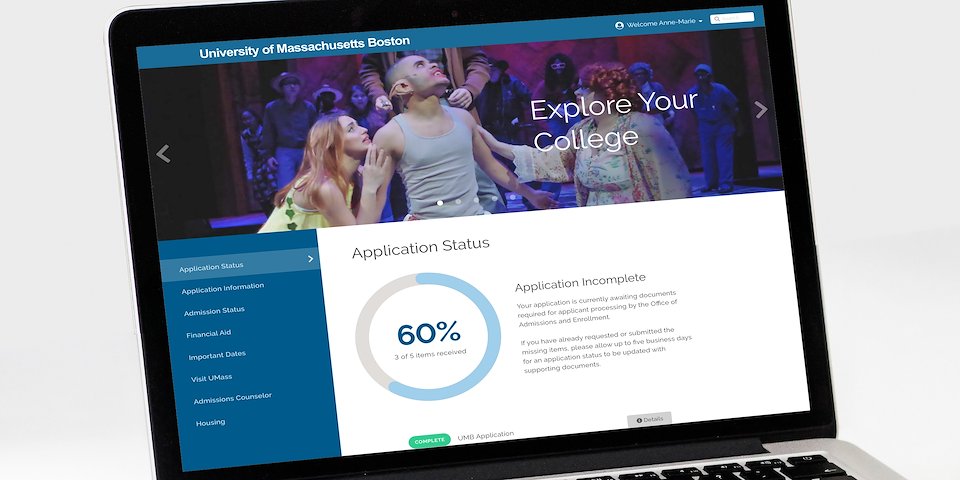Click the green COMPLETE badge

[x=429, y=441]
